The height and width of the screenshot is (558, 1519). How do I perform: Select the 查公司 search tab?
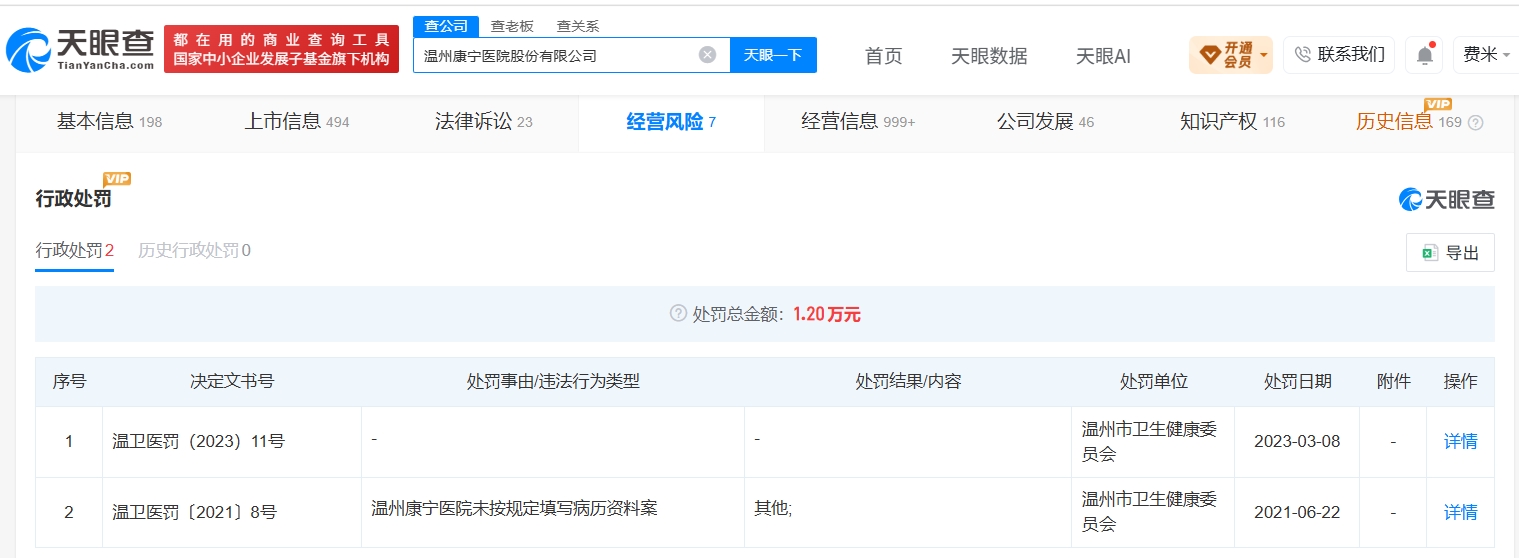[446, 26]
